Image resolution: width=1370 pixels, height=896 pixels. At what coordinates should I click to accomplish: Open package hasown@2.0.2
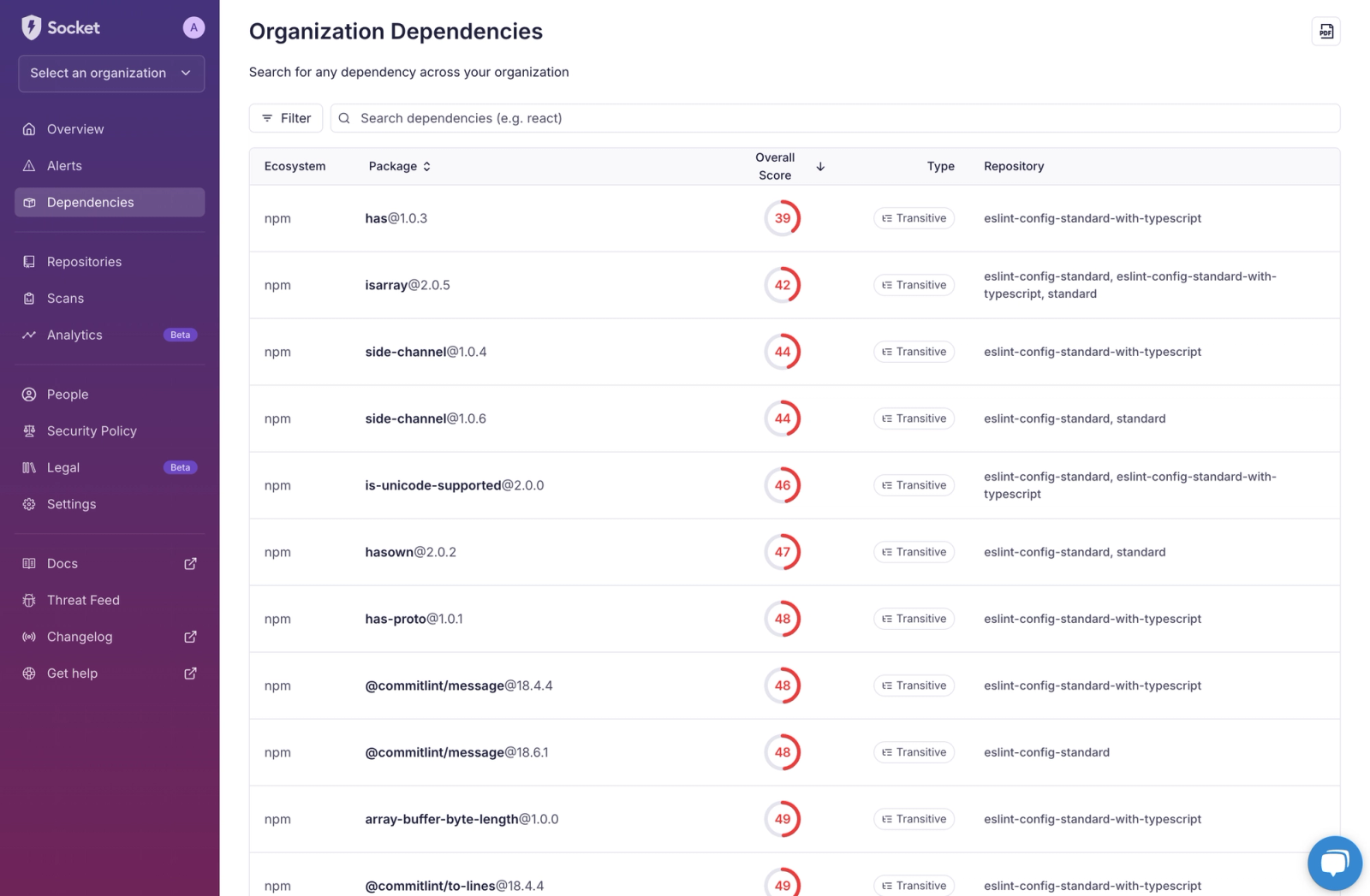[x=410, y=552]
